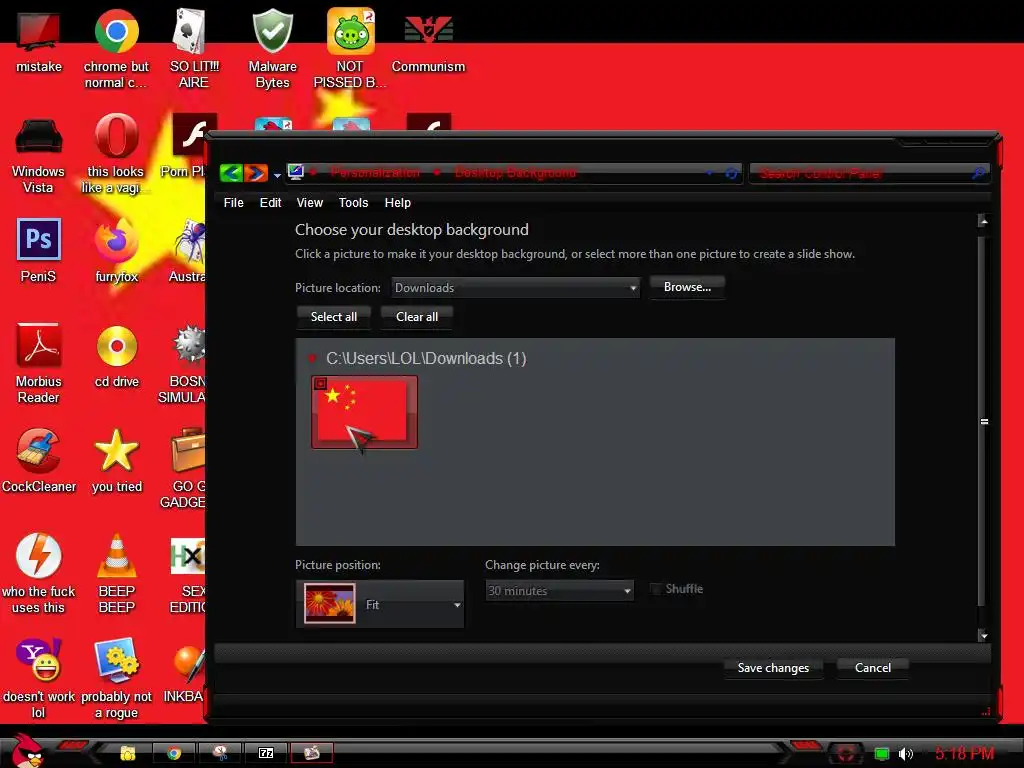1024x768 pixels.
Task: Open the folder icon on the taskbar
Action: (x=127, y=753)
